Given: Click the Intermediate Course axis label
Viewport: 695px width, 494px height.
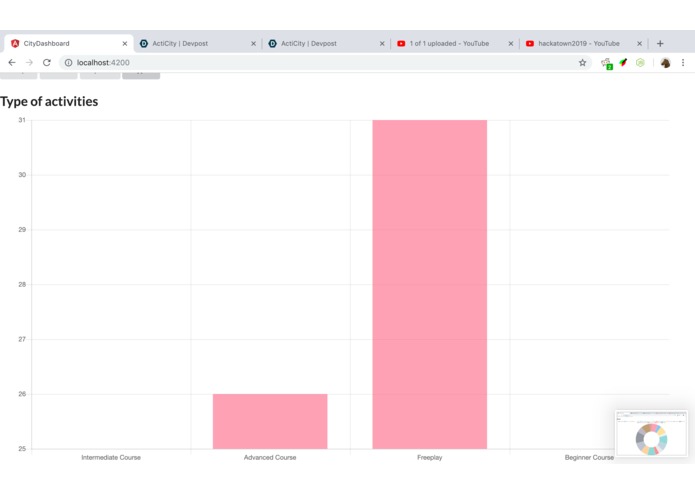Looking at the screenshot, I should click(111, 457).
